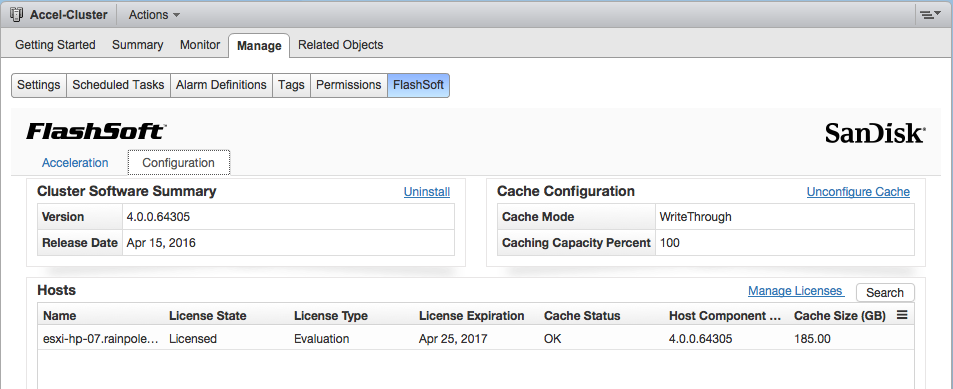Click the Cluster Software Summary heading
The image size is (953, 389).
coord(126,191)
